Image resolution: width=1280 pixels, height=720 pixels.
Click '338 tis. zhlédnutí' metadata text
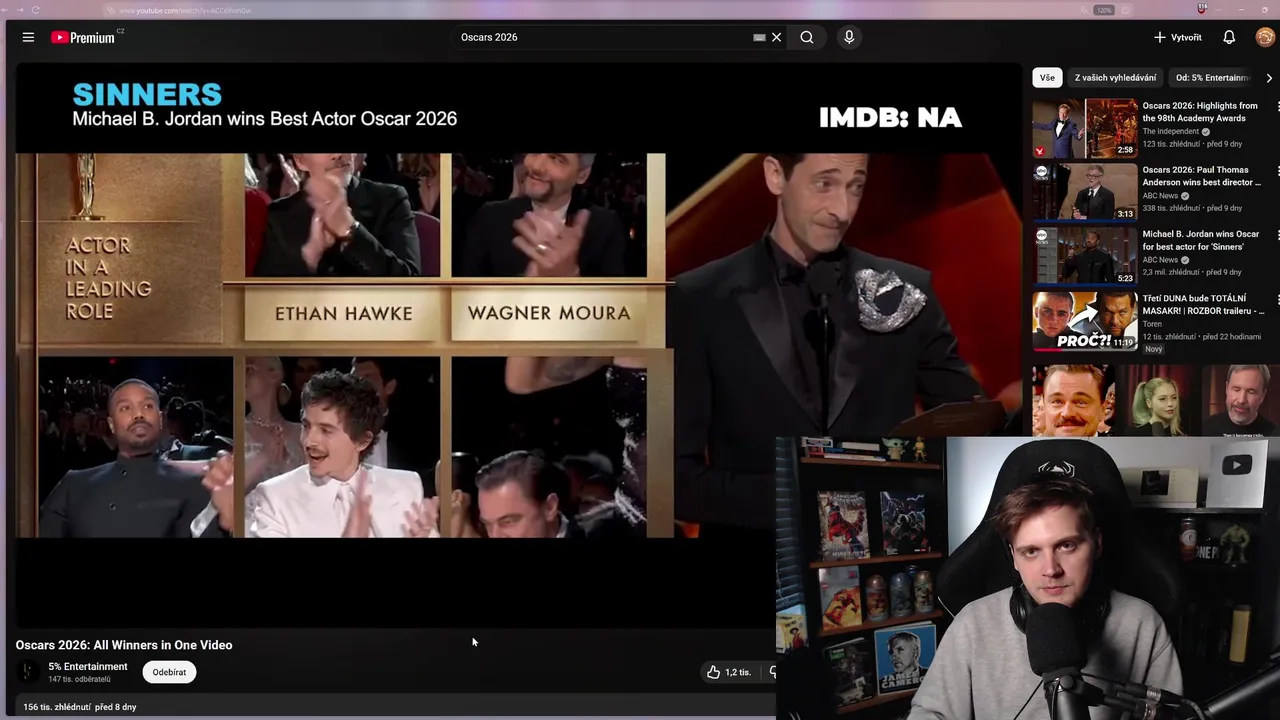1171,208
